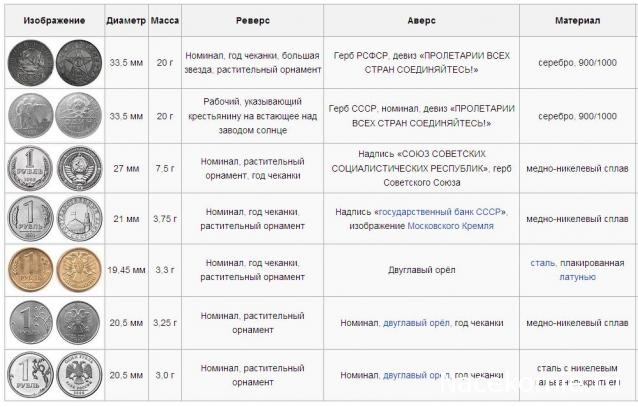Open 21 mm ruble denomination-side thumbnail
This screenshot has width=638, height=407.
point(31,219)
